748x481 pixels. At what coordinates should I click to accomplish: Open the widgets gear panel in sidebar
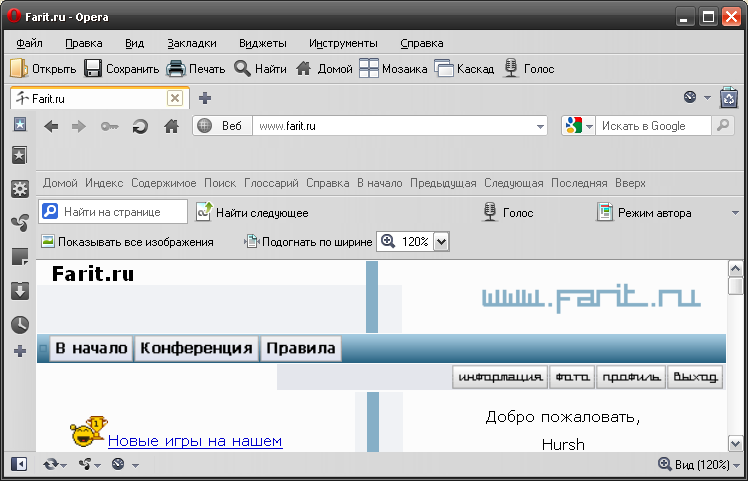tap(20, 189)
